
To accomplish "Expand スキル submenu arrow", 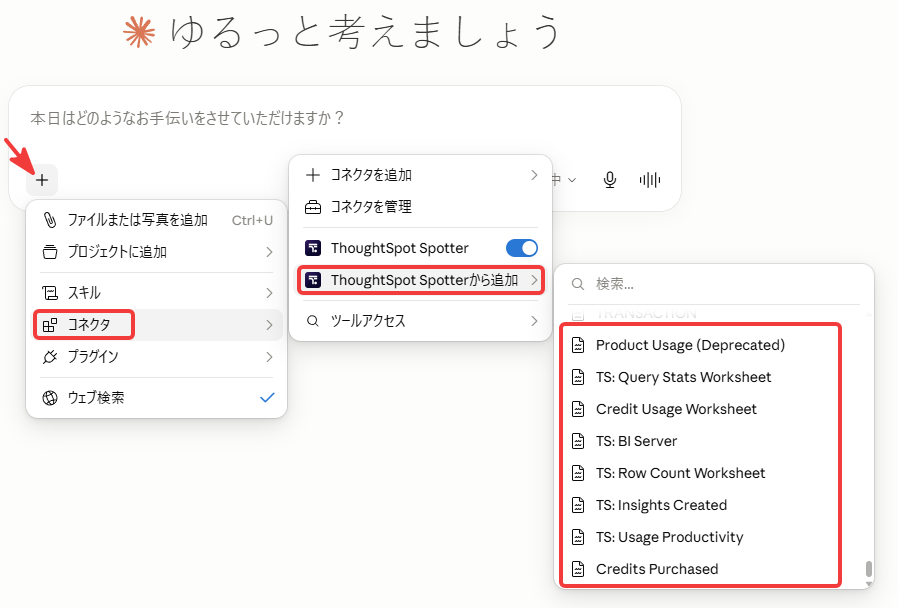I will click(x=269, y=293).
